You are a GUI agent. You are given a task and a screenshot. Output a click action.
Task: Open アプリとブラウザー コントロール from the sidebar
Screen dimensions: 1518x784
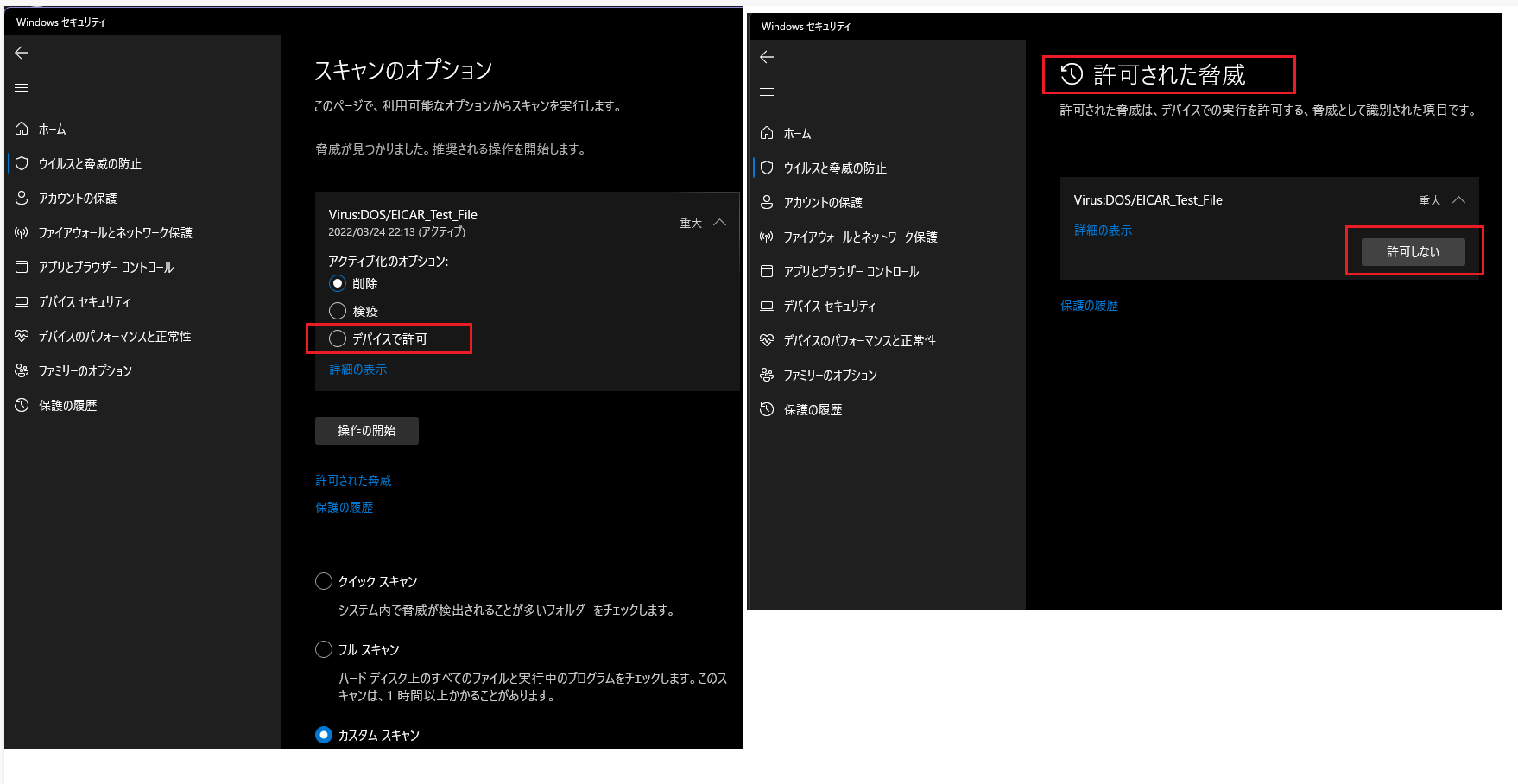(22, 267)
